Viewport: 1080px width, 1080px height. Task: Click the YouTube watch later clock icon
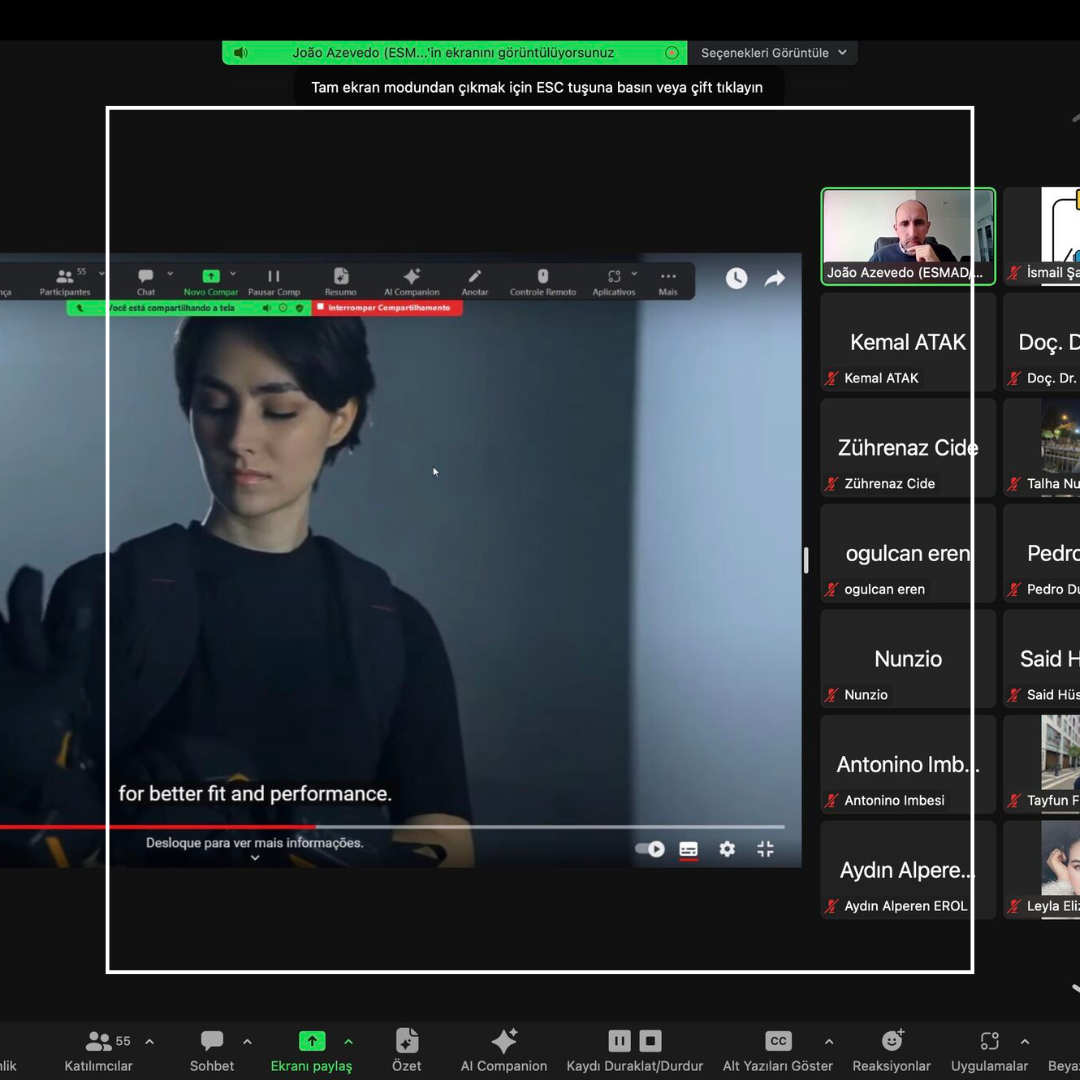click(736, 278)
